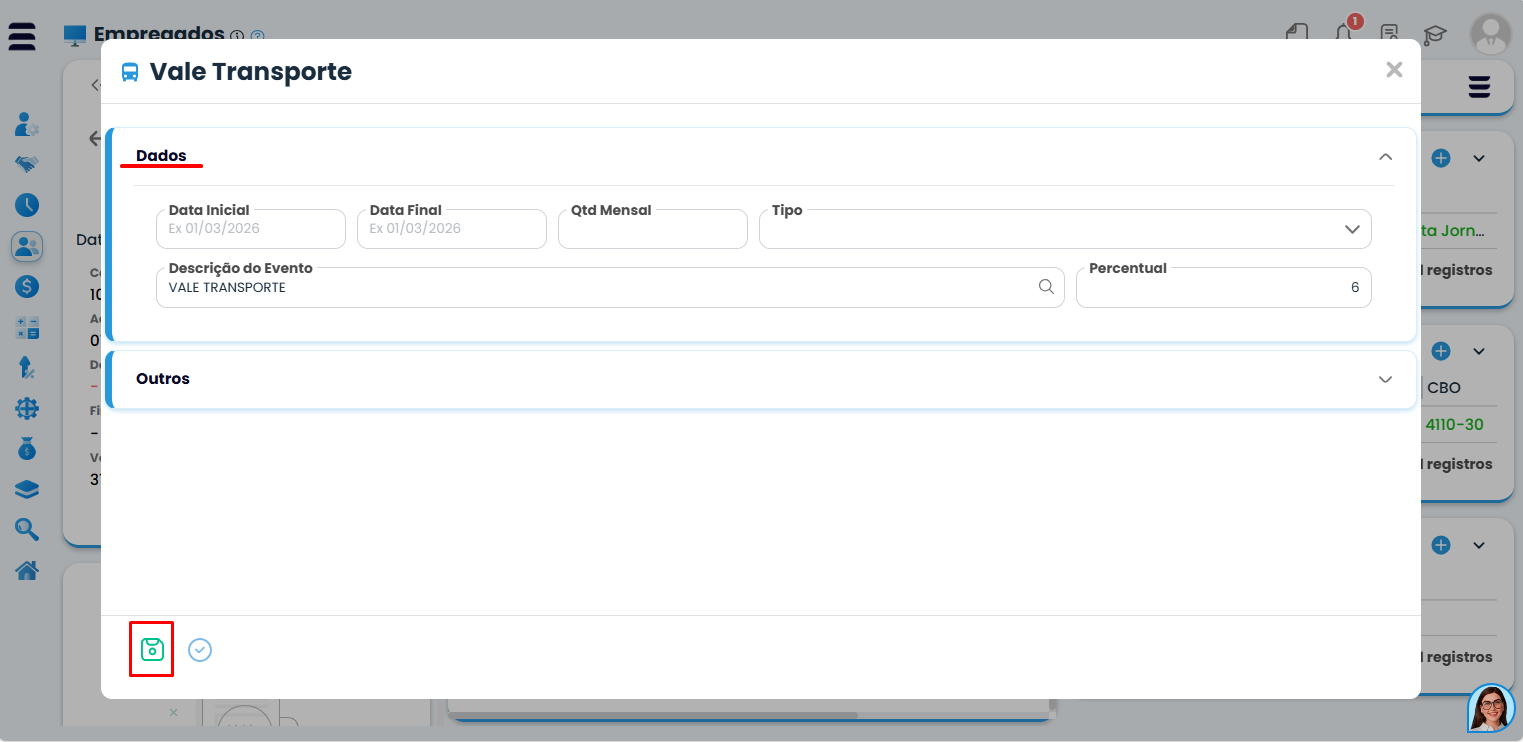Open the money bag sidebar icon

[x=27, y=450]
